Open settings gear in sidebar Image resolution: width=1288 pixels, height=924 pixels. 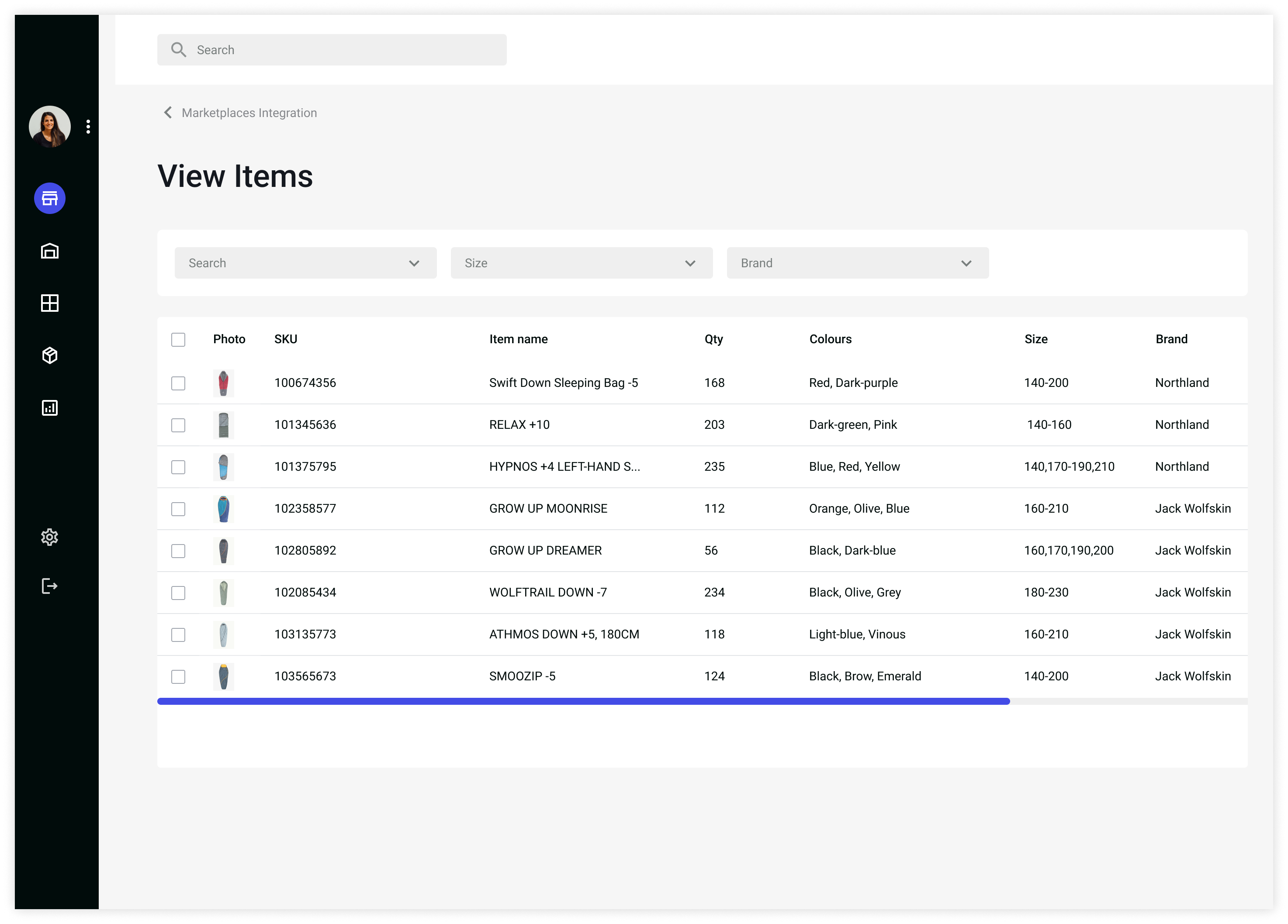pyautogui.click(x=50, y=537)
